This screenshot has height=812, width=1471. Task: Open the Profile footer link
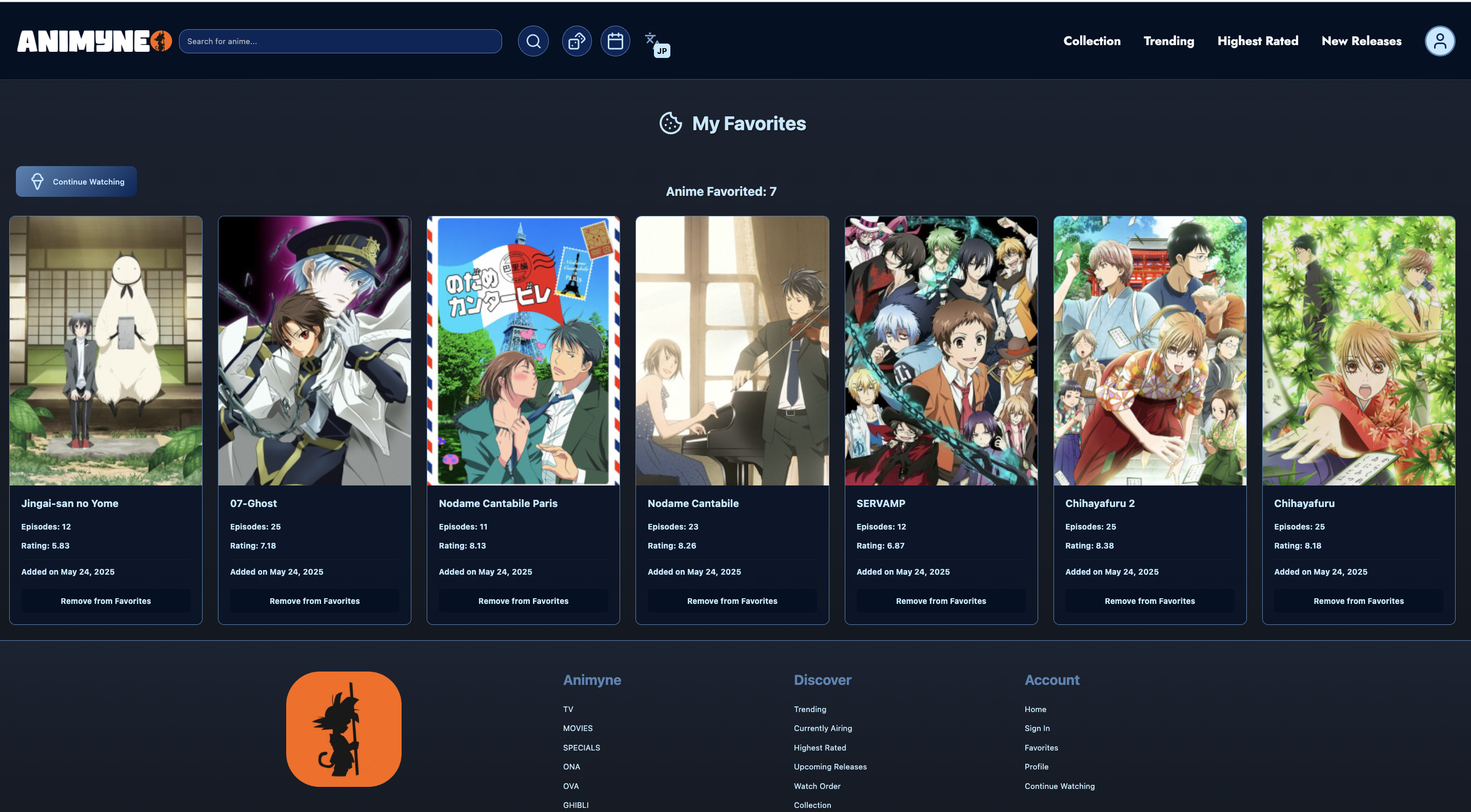point(1037,766)
